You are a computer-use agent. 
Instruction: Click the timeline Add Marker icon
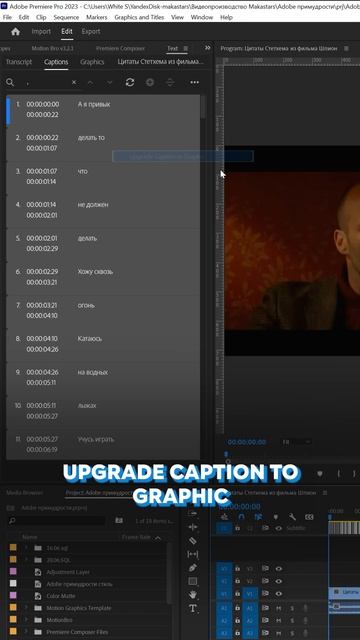(276, 517)
